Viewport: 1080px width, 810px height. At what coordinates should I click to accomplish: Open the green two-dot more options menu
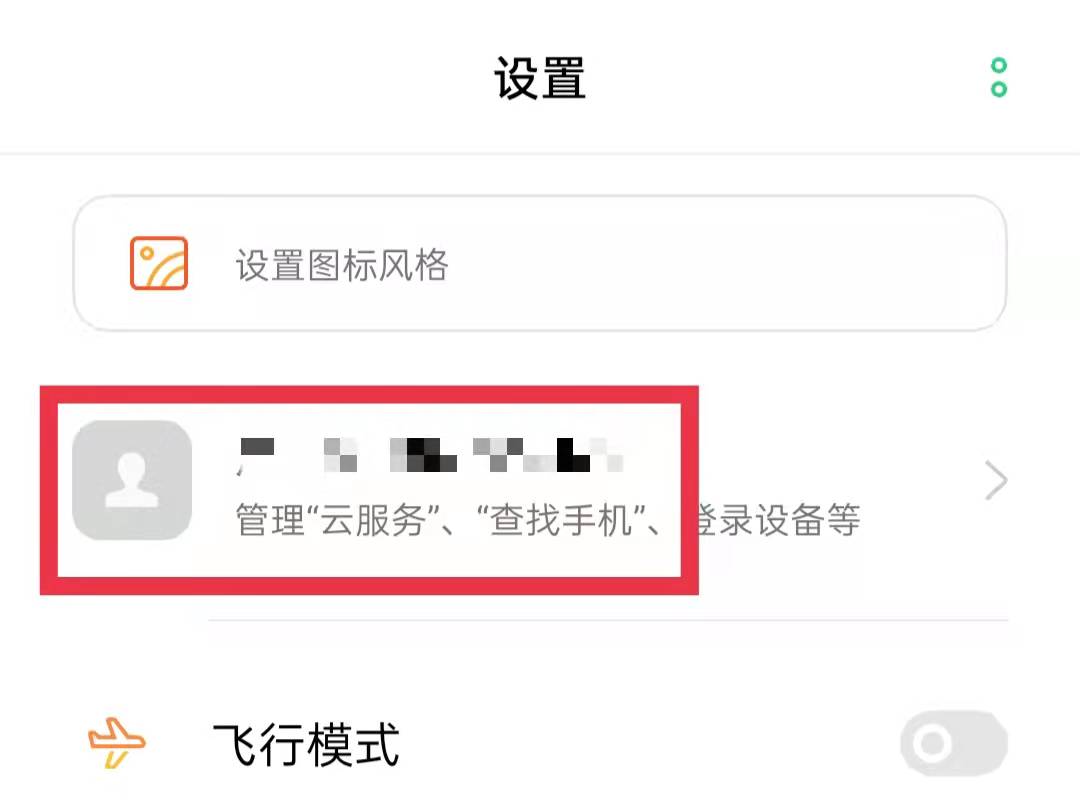pos(999,77)
